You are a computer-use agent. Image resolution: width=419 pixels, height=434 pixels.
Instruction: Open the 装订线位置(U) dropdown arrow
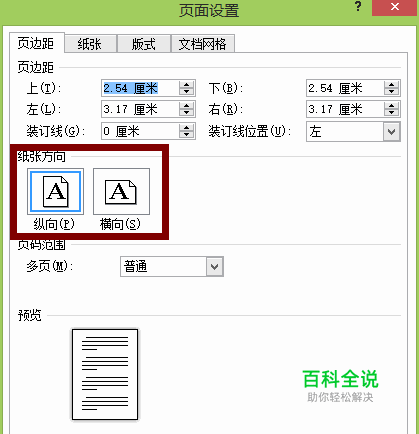click(391, 132)
